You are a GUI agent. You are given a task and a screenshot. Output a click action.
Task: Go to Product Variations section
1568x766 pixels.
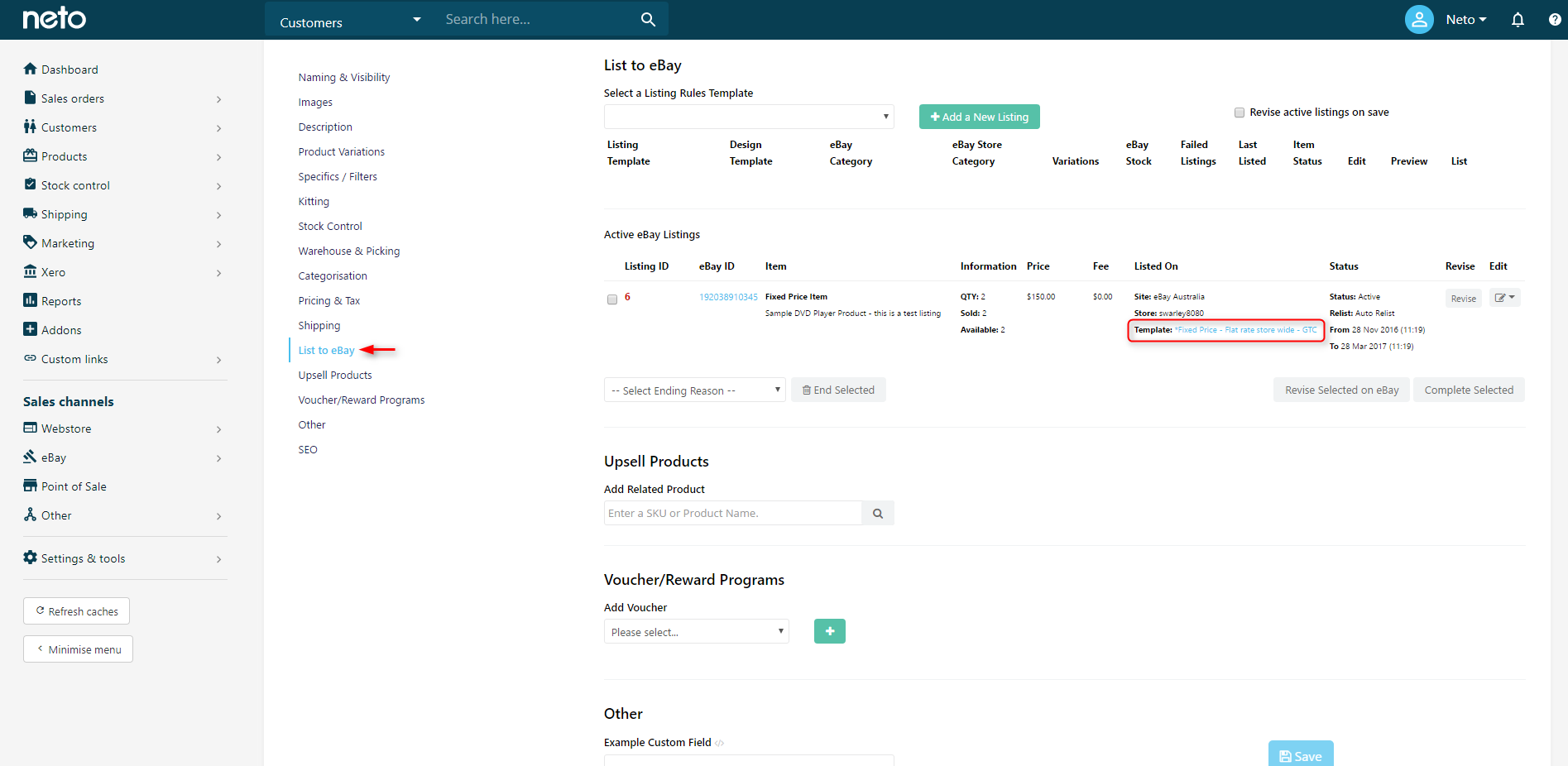point(342,151)
